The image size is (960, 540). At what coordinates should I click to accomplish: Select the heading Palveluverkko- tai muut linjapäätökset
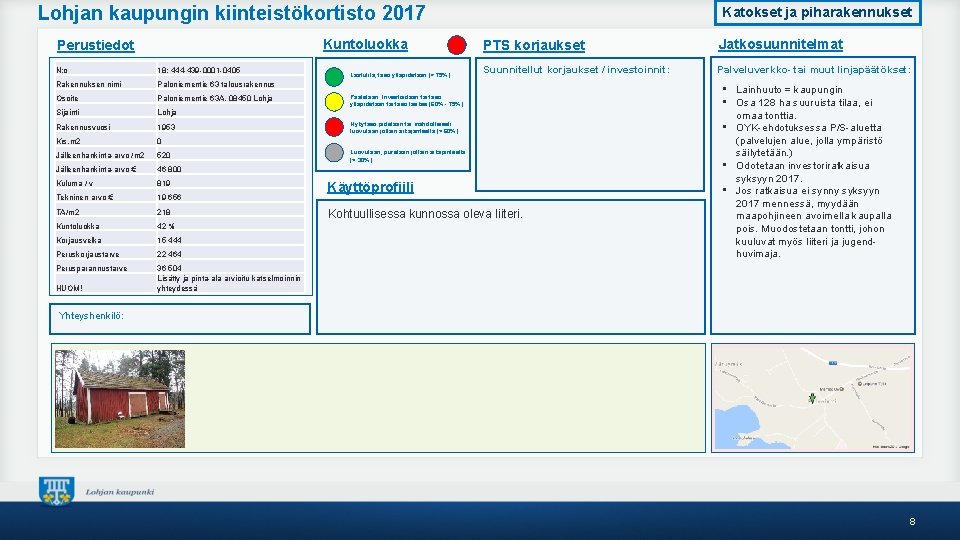point(814,70)
